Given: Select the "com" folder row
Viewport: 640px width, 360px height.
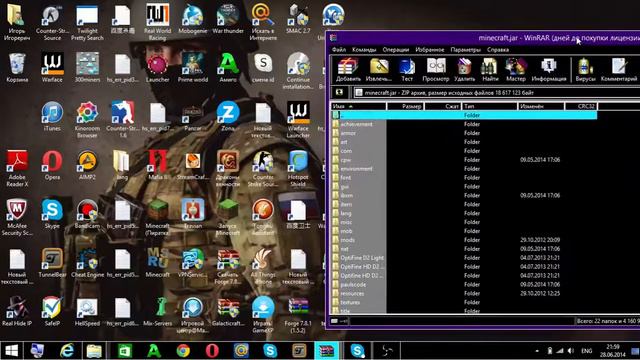Looking at the screenshot, I should (x=464, y=151).
